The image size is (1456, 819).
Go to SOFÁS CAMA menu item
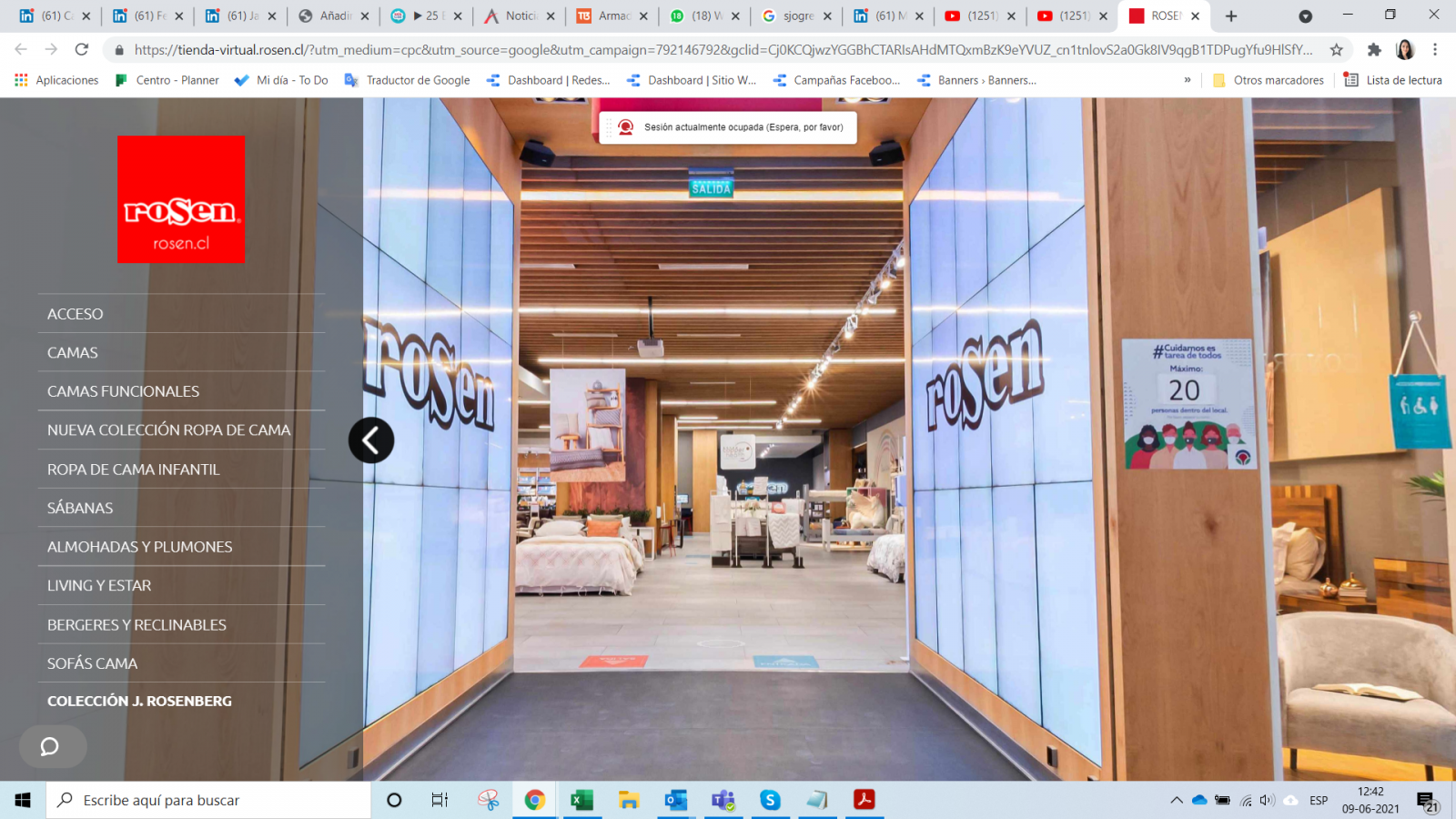pos(93,663)
